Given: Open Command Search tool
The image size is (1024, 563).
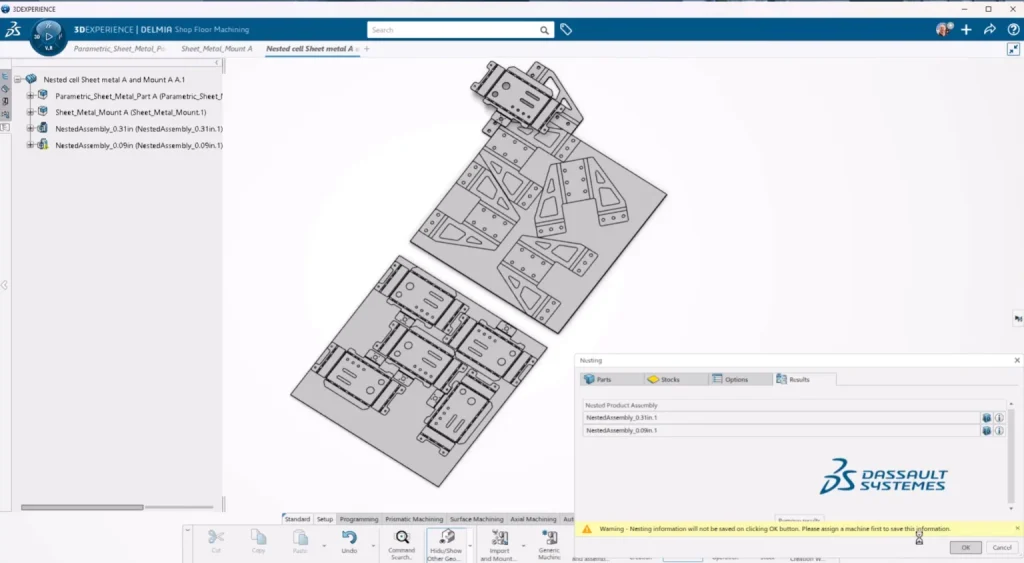Looking at the screenshot, I should (x=402, y=544).
